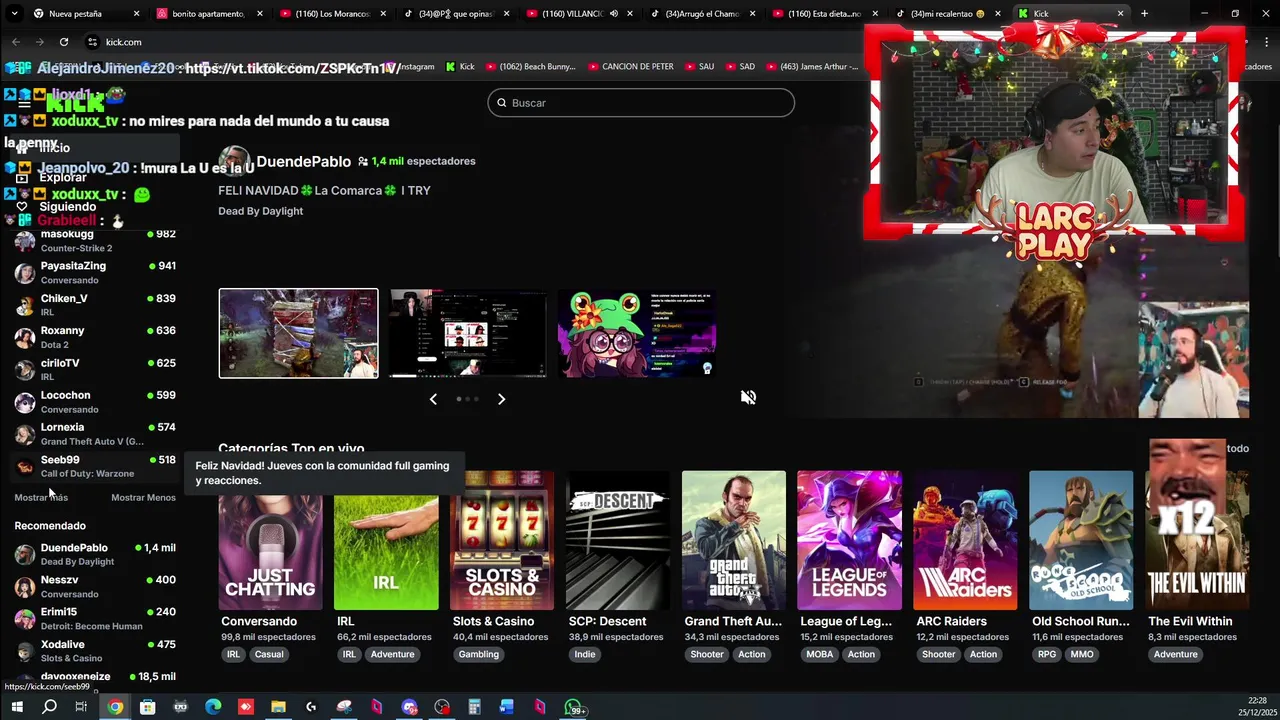Select the frog-hat avatar stream thumbnail
The height and width of the screenshot is (720, 1280).
pyautogui.click(x=636, y=333)
